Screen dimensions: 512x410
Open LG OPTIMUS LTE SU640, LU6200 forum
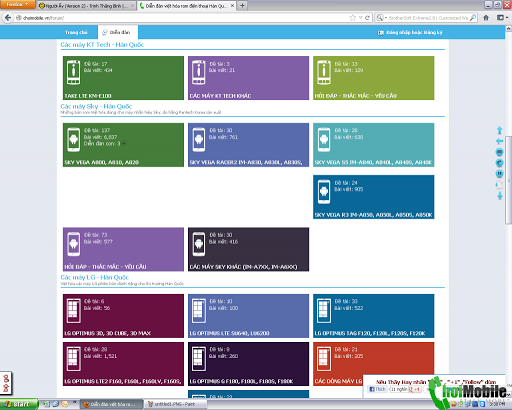coord(248,316)
